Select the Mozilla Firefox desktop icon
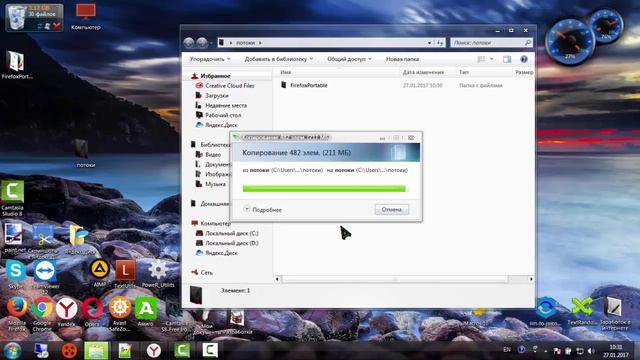 tap(16, 313)
